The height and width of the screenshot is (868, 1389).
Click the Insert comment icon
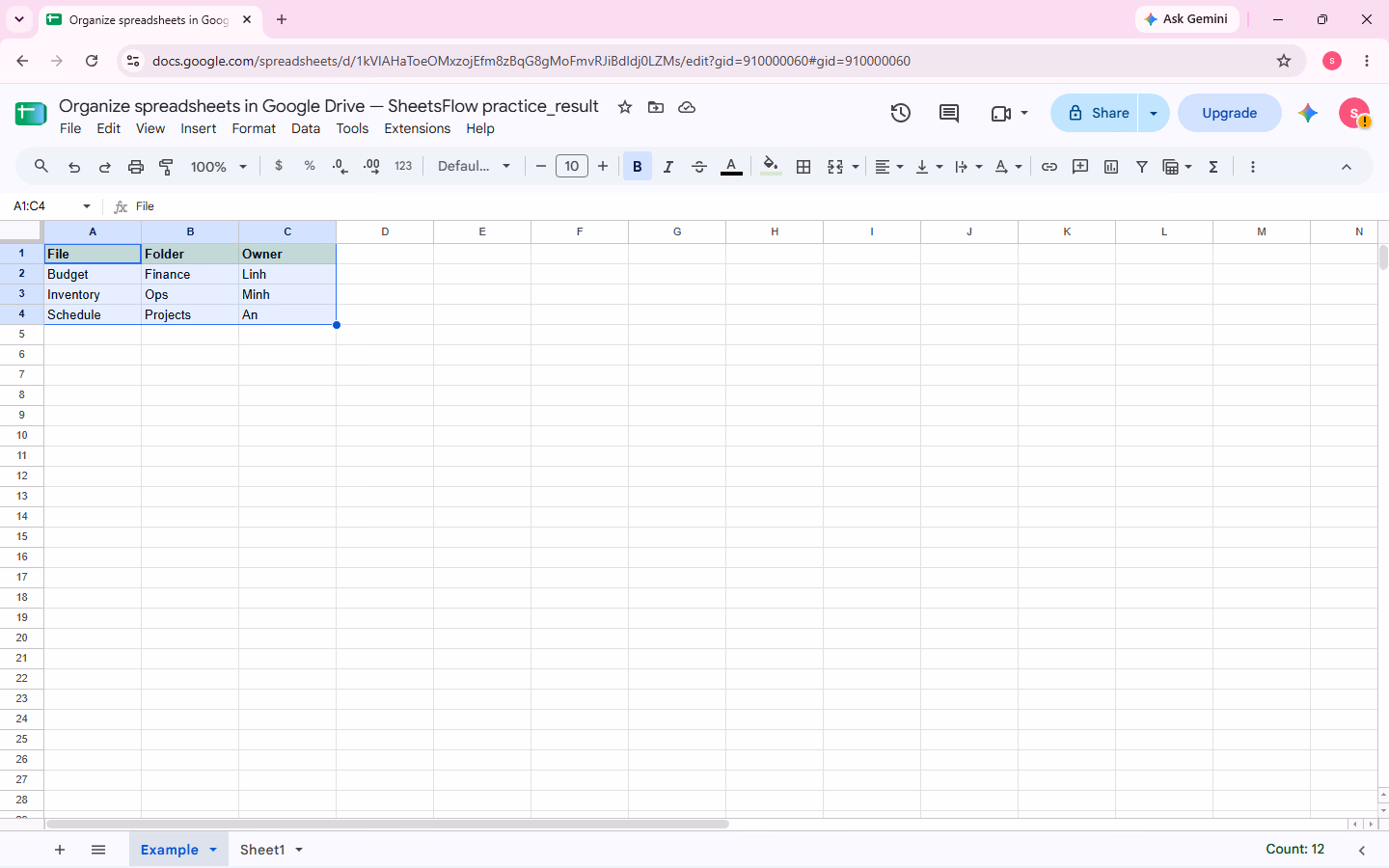1080,167
